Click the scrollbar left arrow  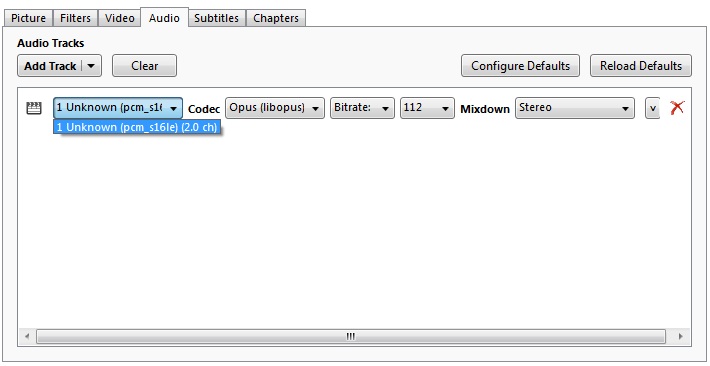27,337
